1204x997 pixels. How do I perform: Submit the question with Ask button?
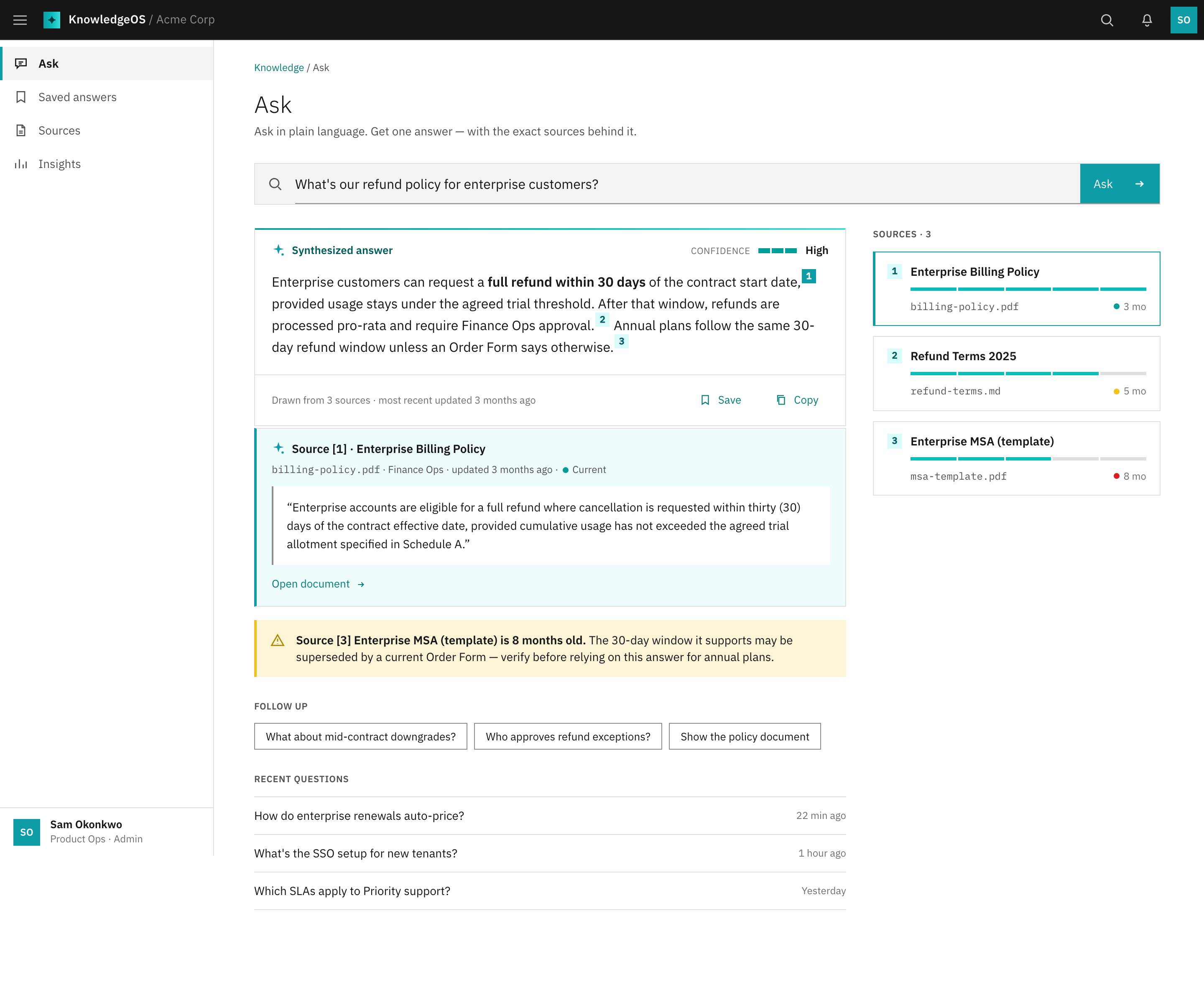point(1120,184)
